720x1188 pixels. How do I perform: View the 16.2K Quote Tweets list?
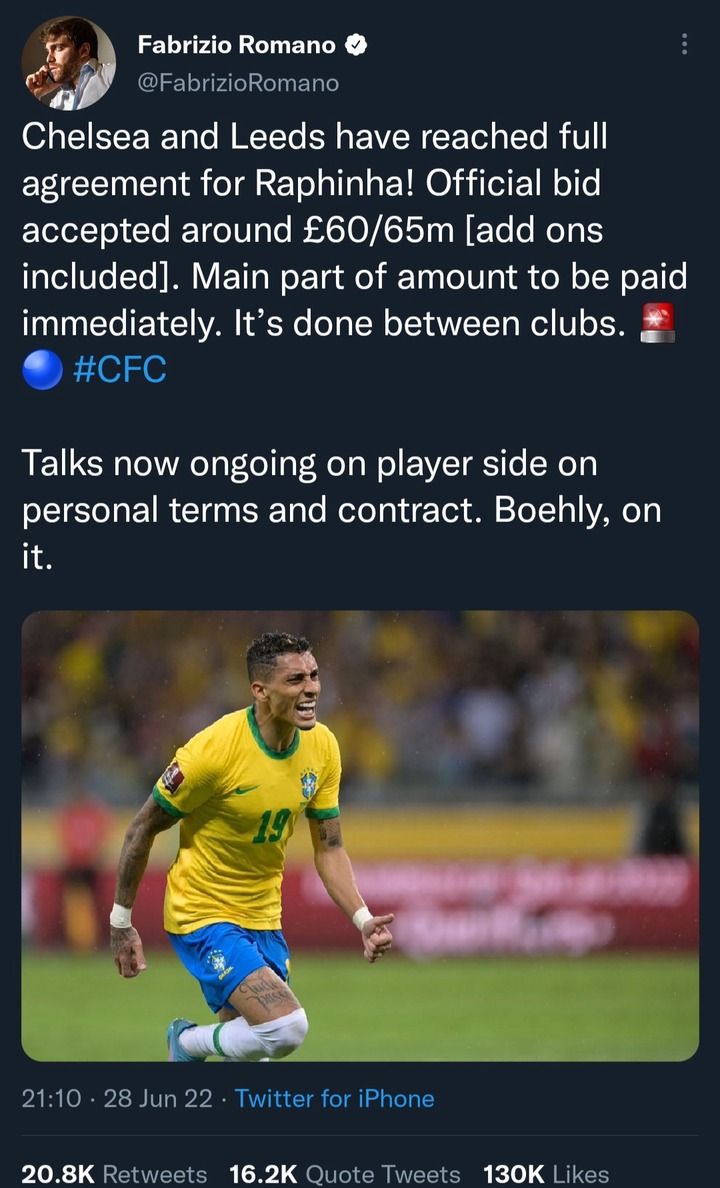pos(345,1174)
